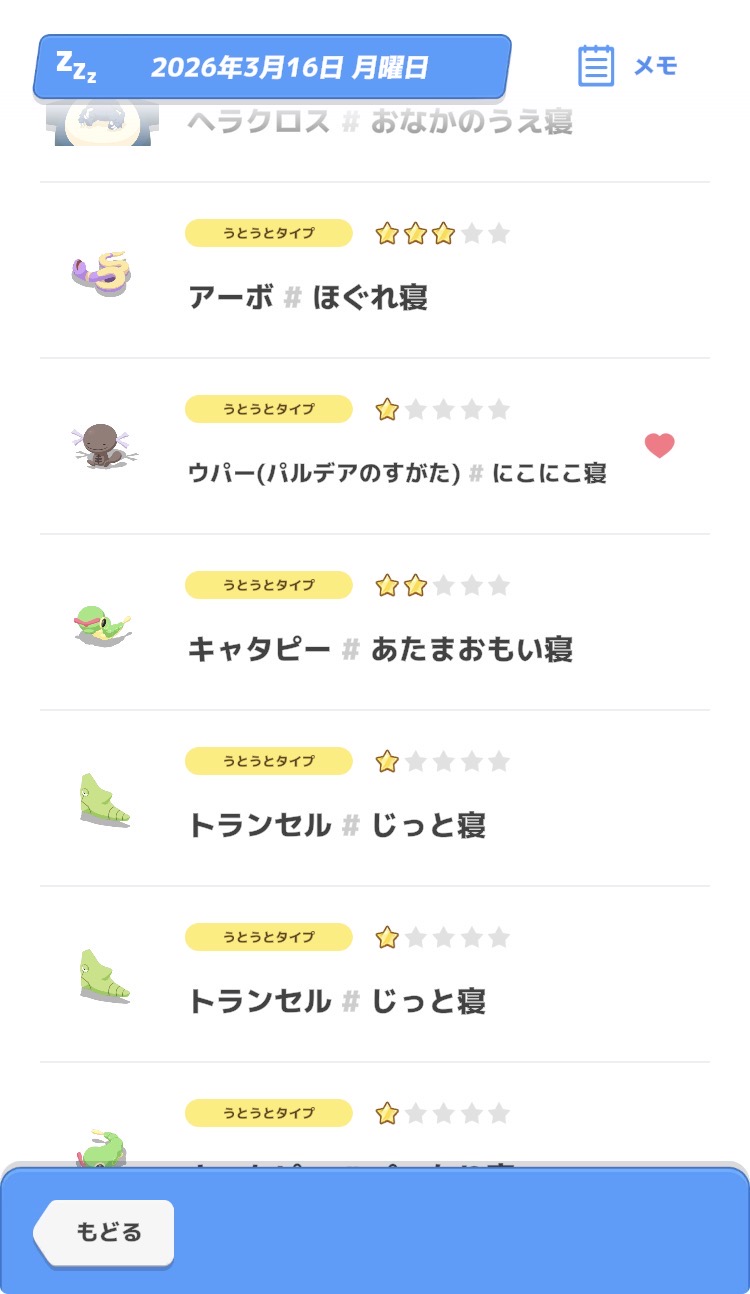
Task: Toggle the heart favorite on ウパー entry
Action: tap(659, 445)
